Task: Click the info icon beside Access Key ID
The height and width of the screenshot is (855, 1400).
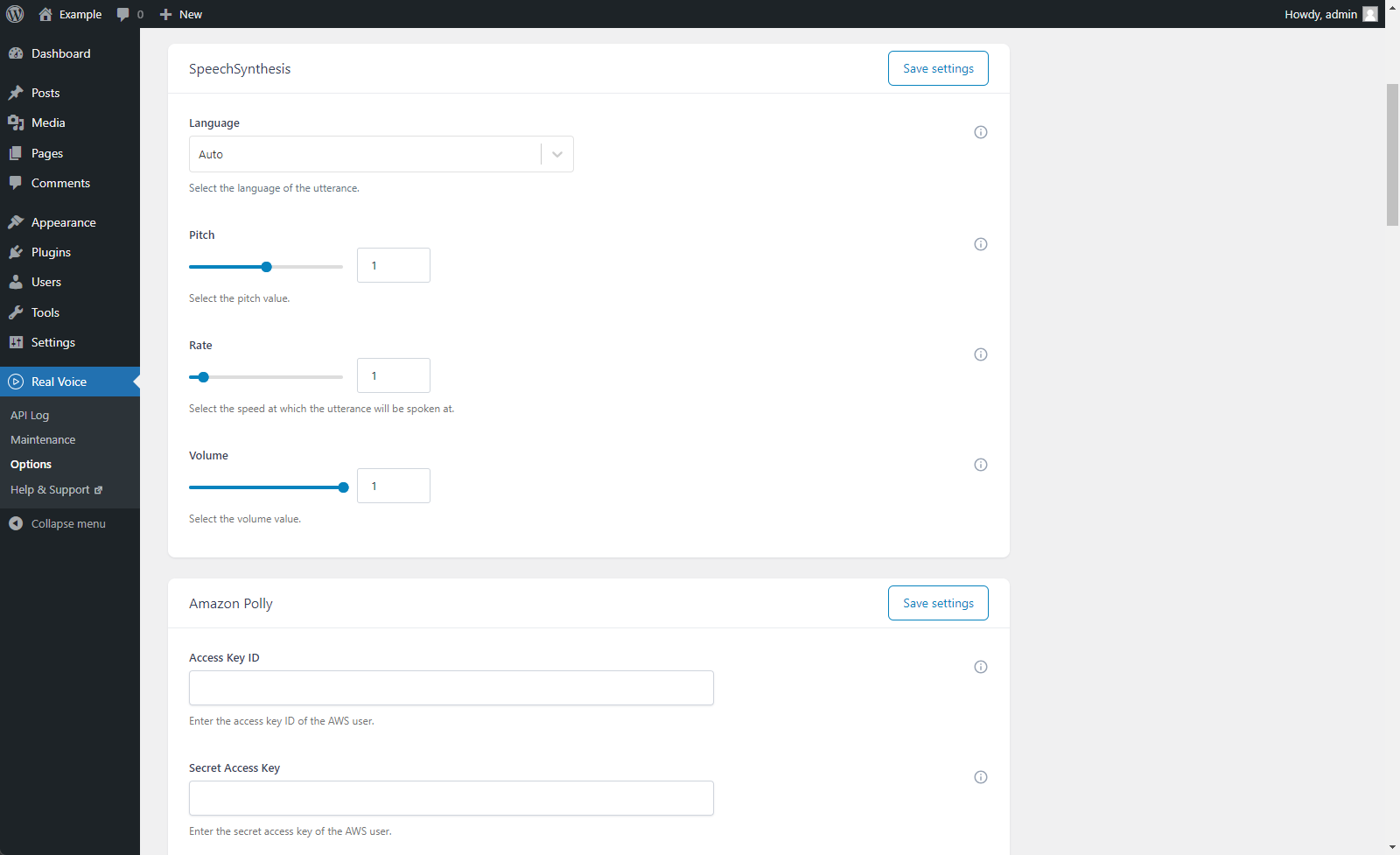Action: point(981,667)
